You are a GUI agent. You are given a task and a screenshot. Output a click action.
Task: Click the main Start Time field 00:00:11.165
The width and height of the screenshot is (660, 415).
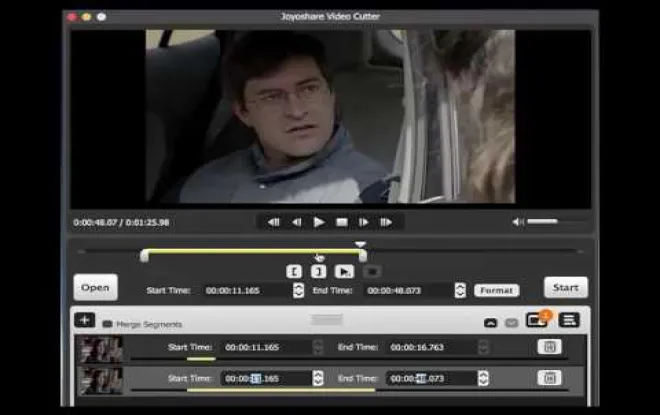point(247,290)
